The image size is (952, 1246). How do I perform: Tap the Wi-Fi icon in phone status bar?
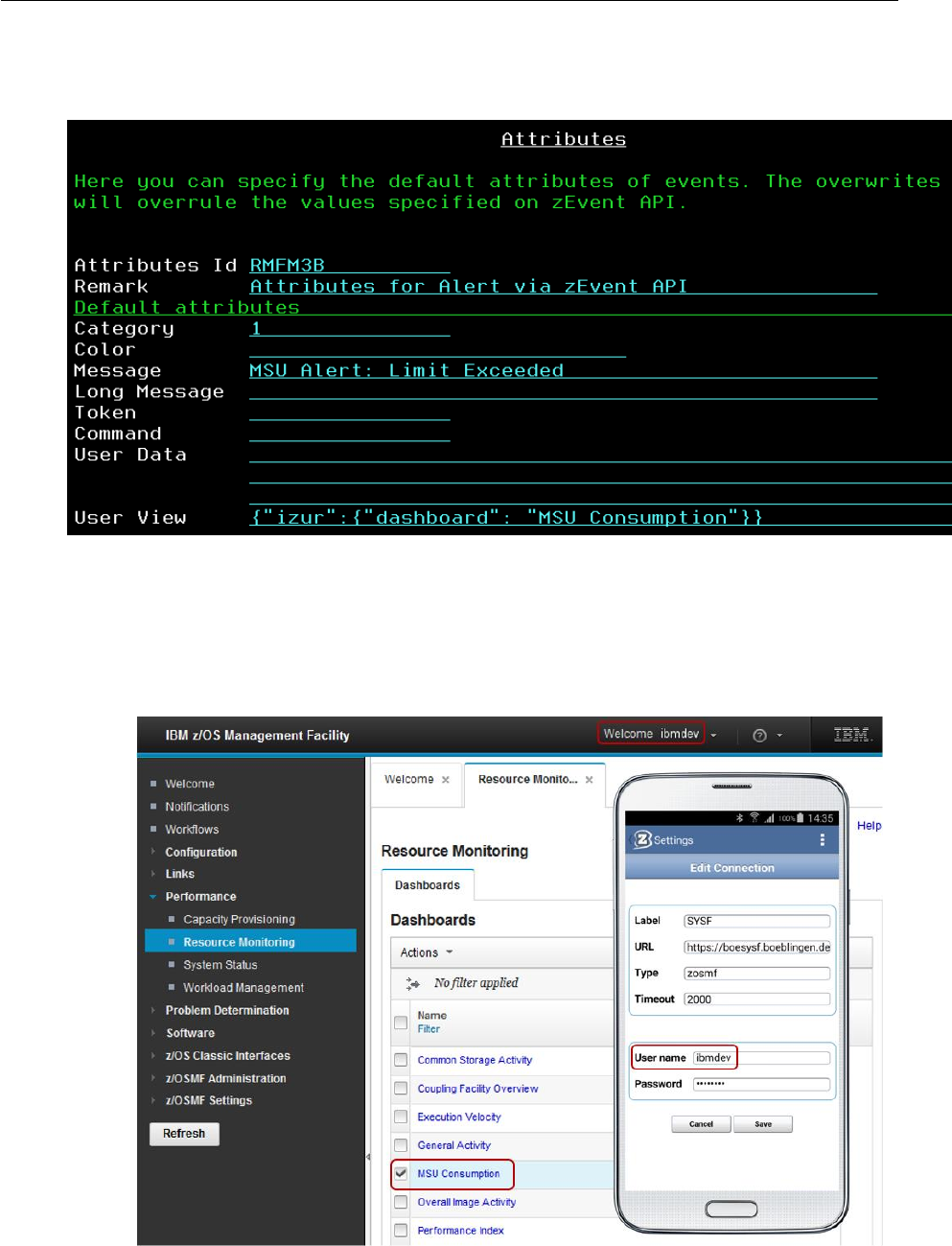click(754, 818)
